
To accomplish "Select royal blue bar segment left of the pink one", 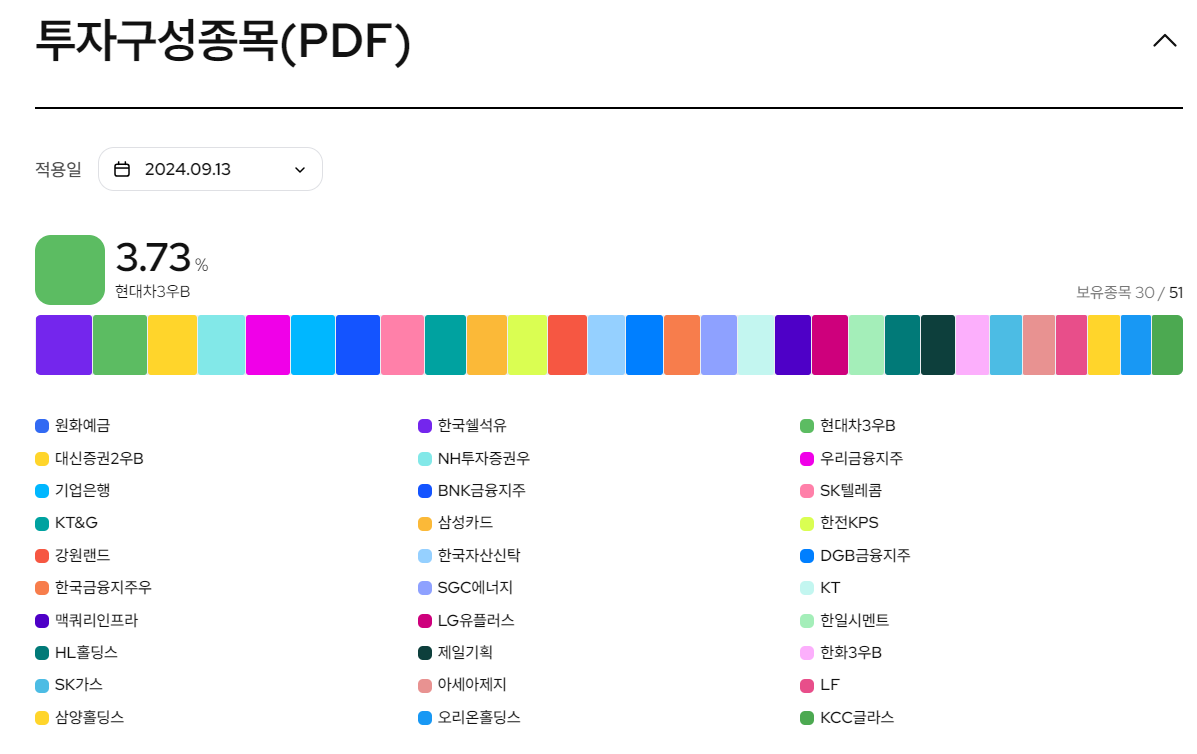I will pos(358,345).
